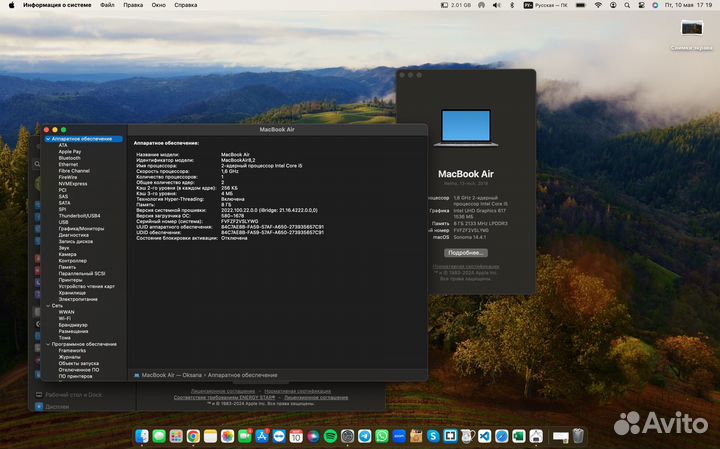
Task: Select Wi-Fi under Сеть
Action: (x=64, y=318)
